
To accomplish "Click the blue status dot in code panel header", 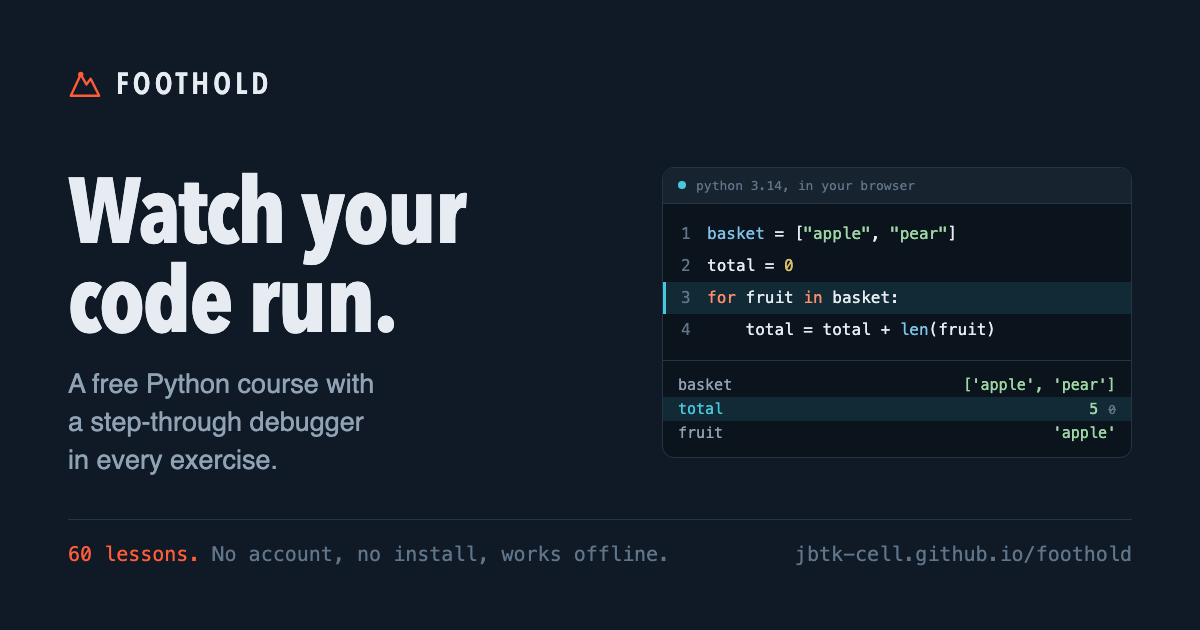I will tap(682, 185).
